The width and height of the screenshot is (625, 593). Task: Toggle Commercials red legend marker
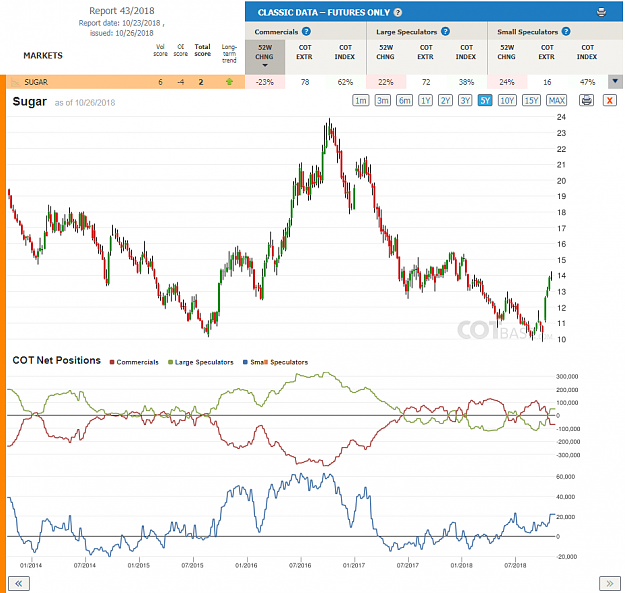[x=112, y=362]
